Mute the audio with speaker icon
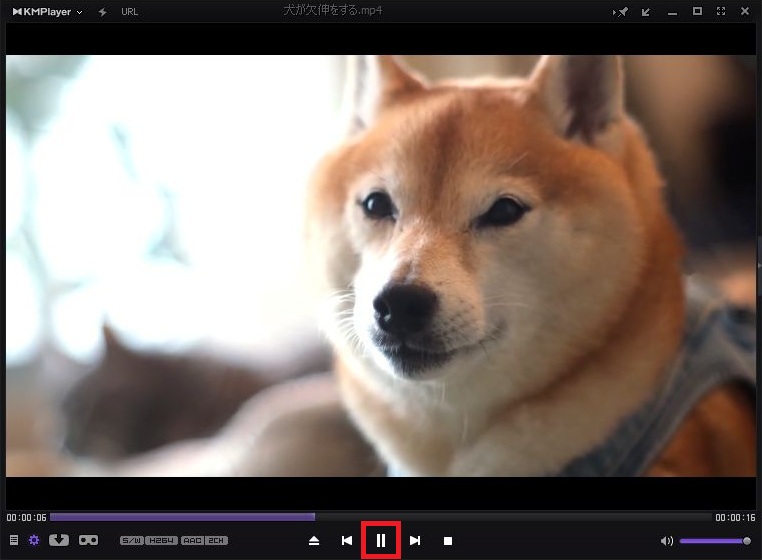Image resolution: width=762 pixels, height=560 pixels. 667,541
